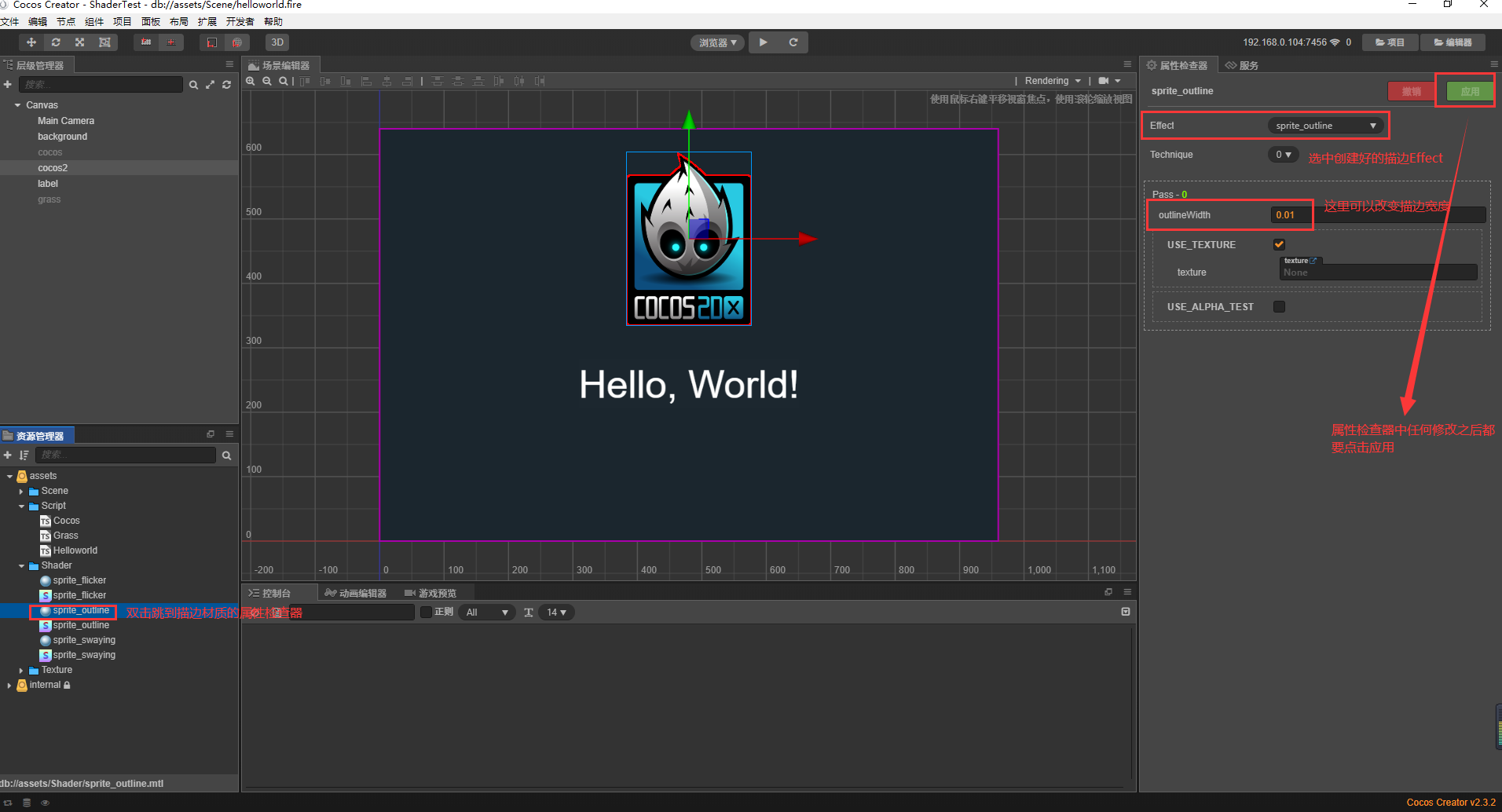
Task: Collapse the Shader folder in assets
Action: 21,565
